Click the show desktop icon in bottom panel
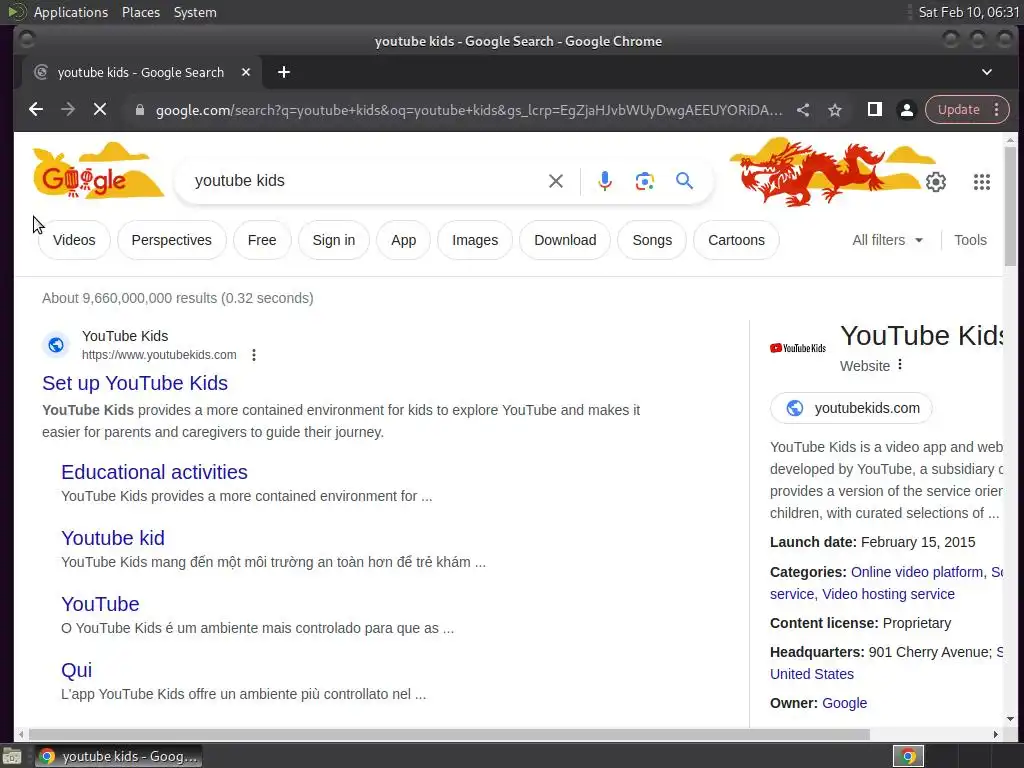 coord(12,756)
